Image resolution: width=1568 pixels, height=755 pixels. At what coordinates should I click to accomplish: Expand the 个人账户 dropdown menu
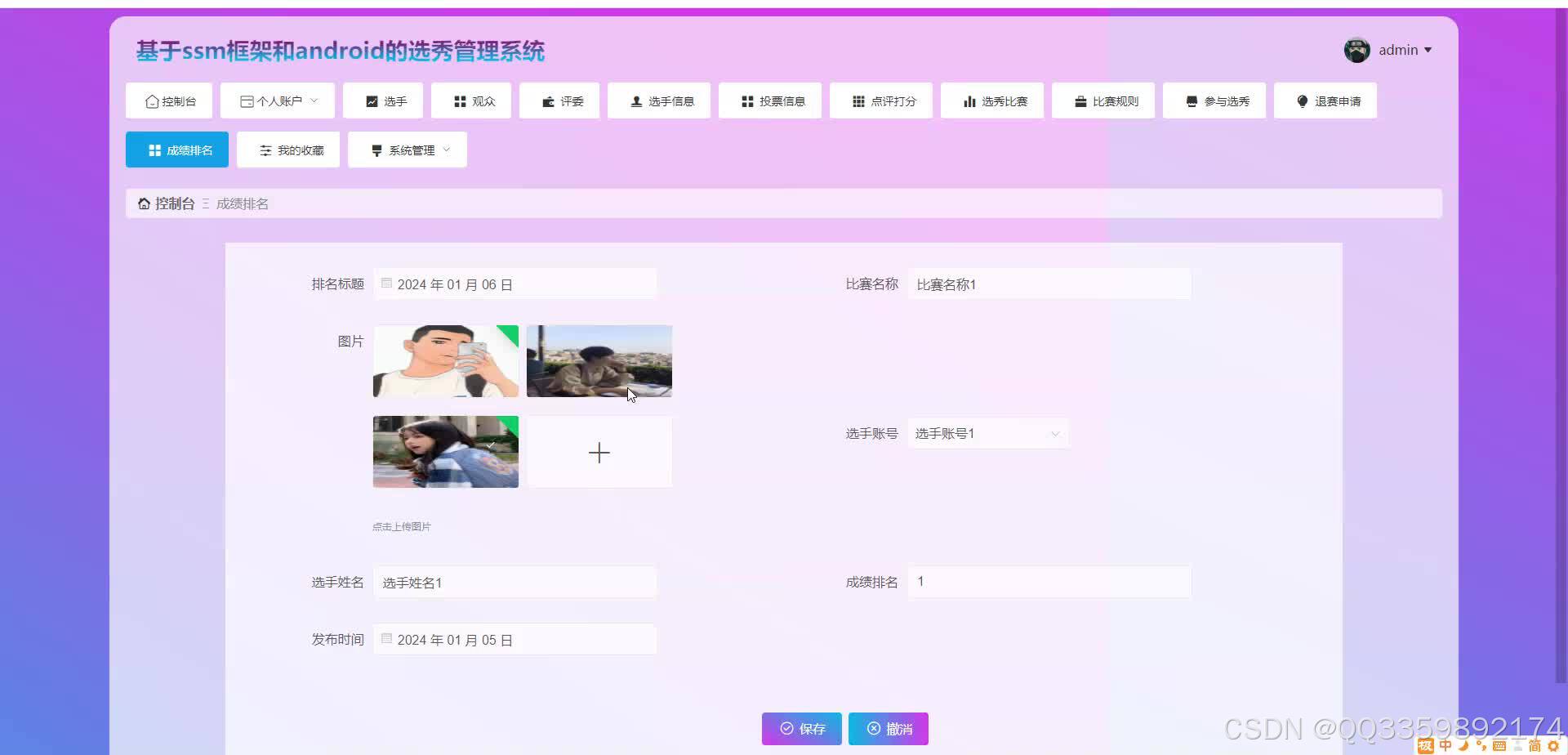[278, 101]
